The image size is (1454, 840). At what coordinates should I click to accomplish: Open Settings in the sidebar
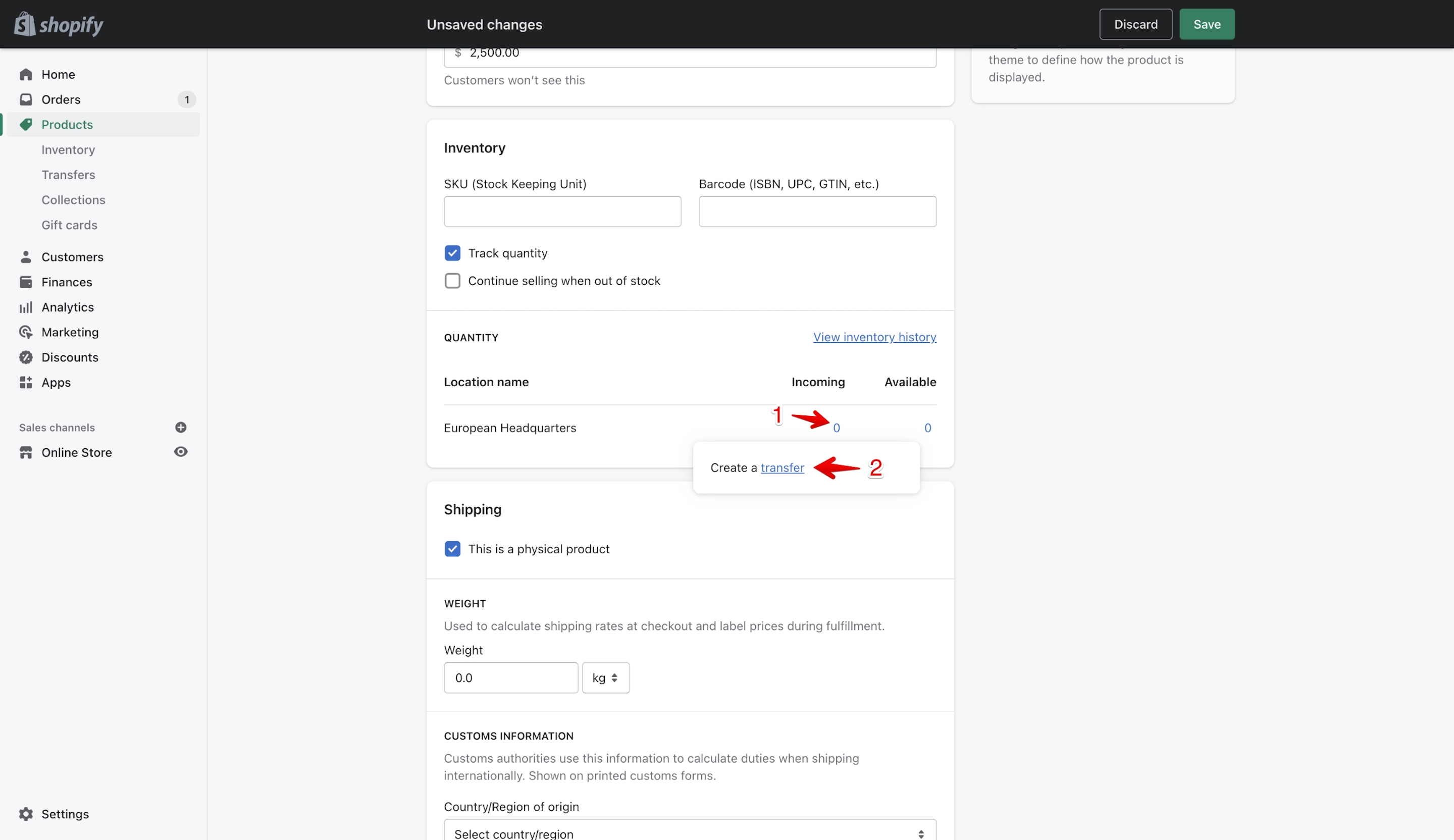[x=65, y=814]
